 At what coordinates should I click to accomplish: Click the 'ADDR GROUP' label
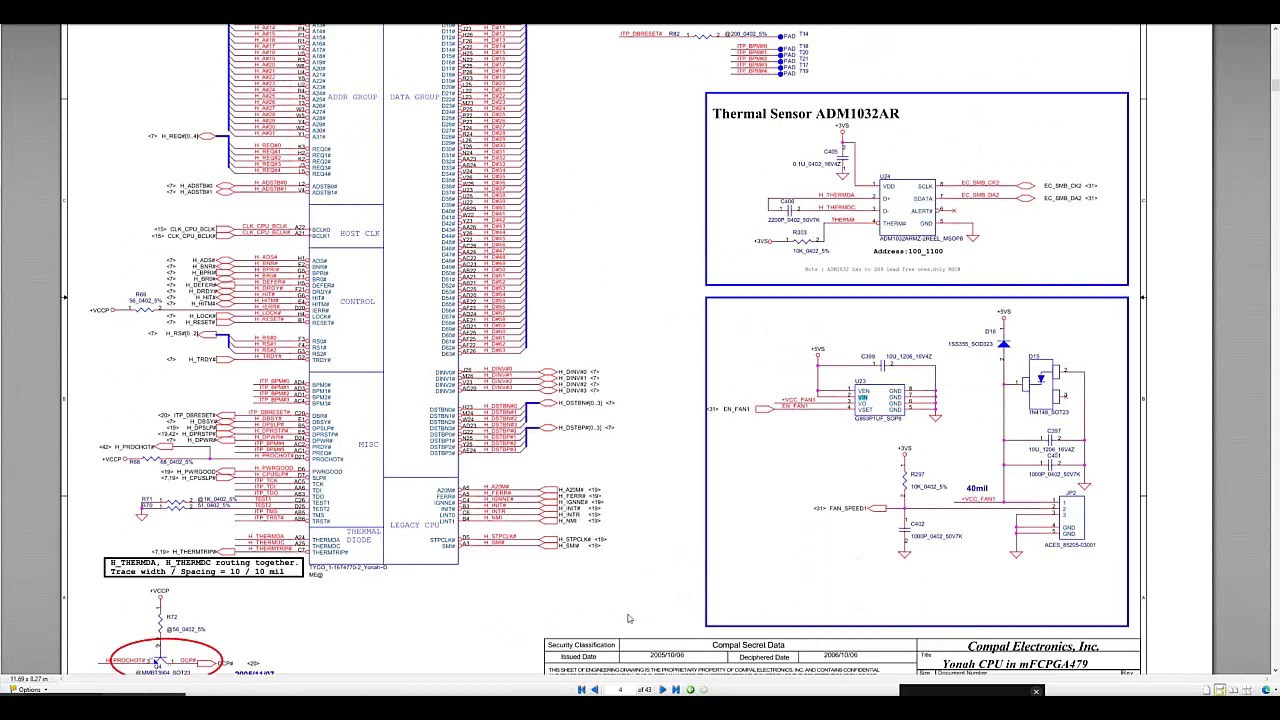[352, 97]
